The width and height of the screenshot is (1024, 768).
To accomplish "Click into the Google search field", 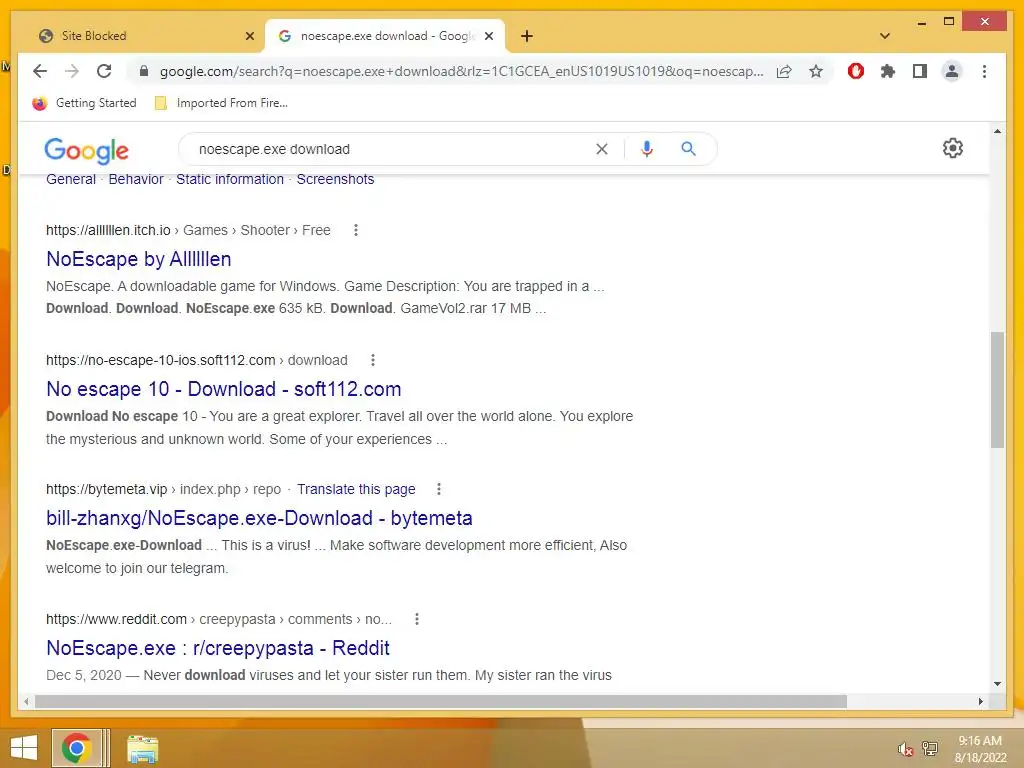I will click(x=392, y=149).
